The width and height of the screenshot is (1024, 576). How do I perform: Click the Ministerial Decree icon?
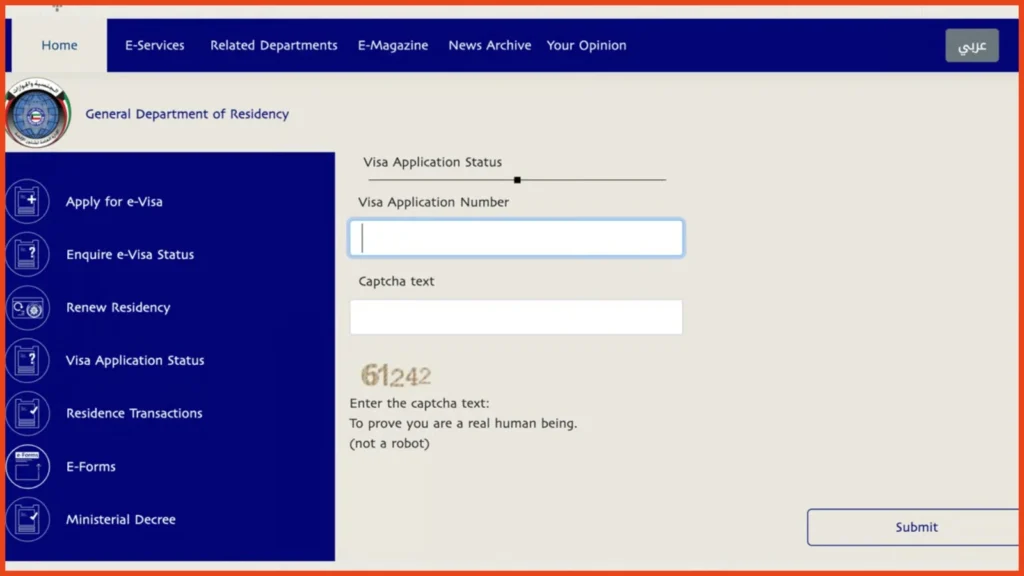[27, 519]
